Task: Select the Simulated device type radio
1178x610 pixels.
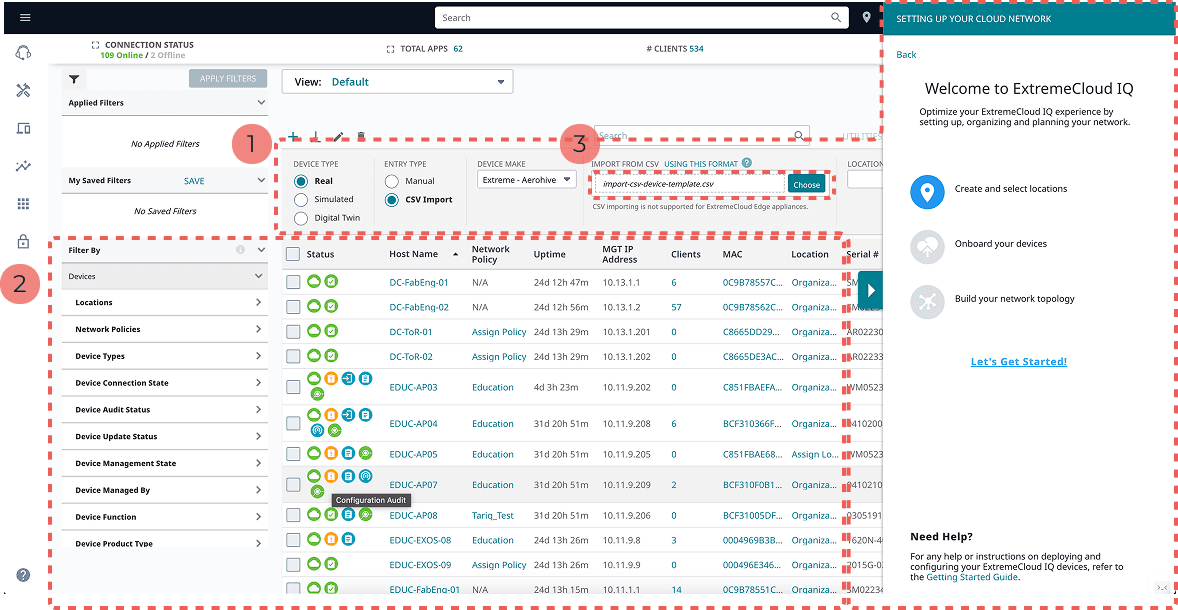Action: tap(301, 199)
